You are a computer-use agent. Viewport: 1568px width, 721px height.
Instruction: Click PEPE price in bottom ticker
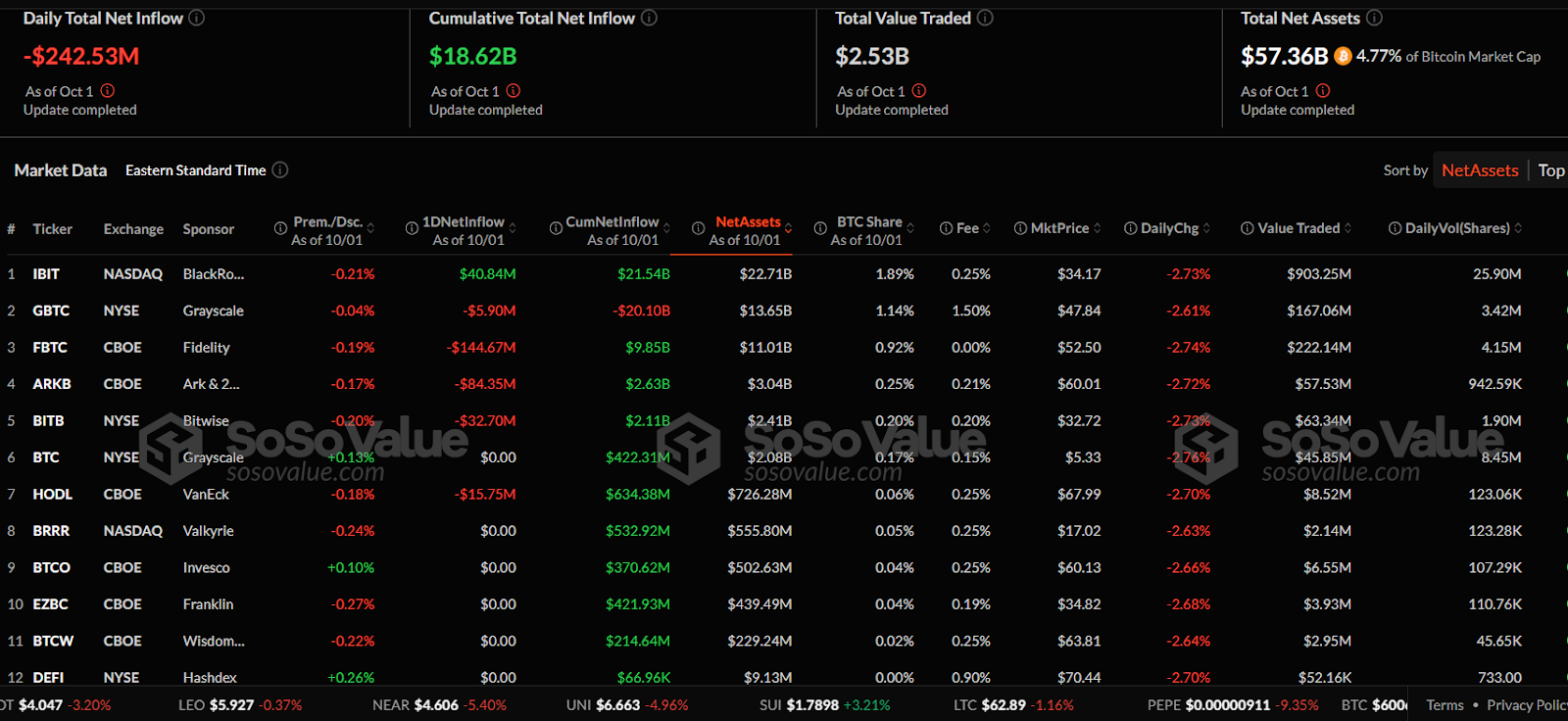[x=1233, y=705]
